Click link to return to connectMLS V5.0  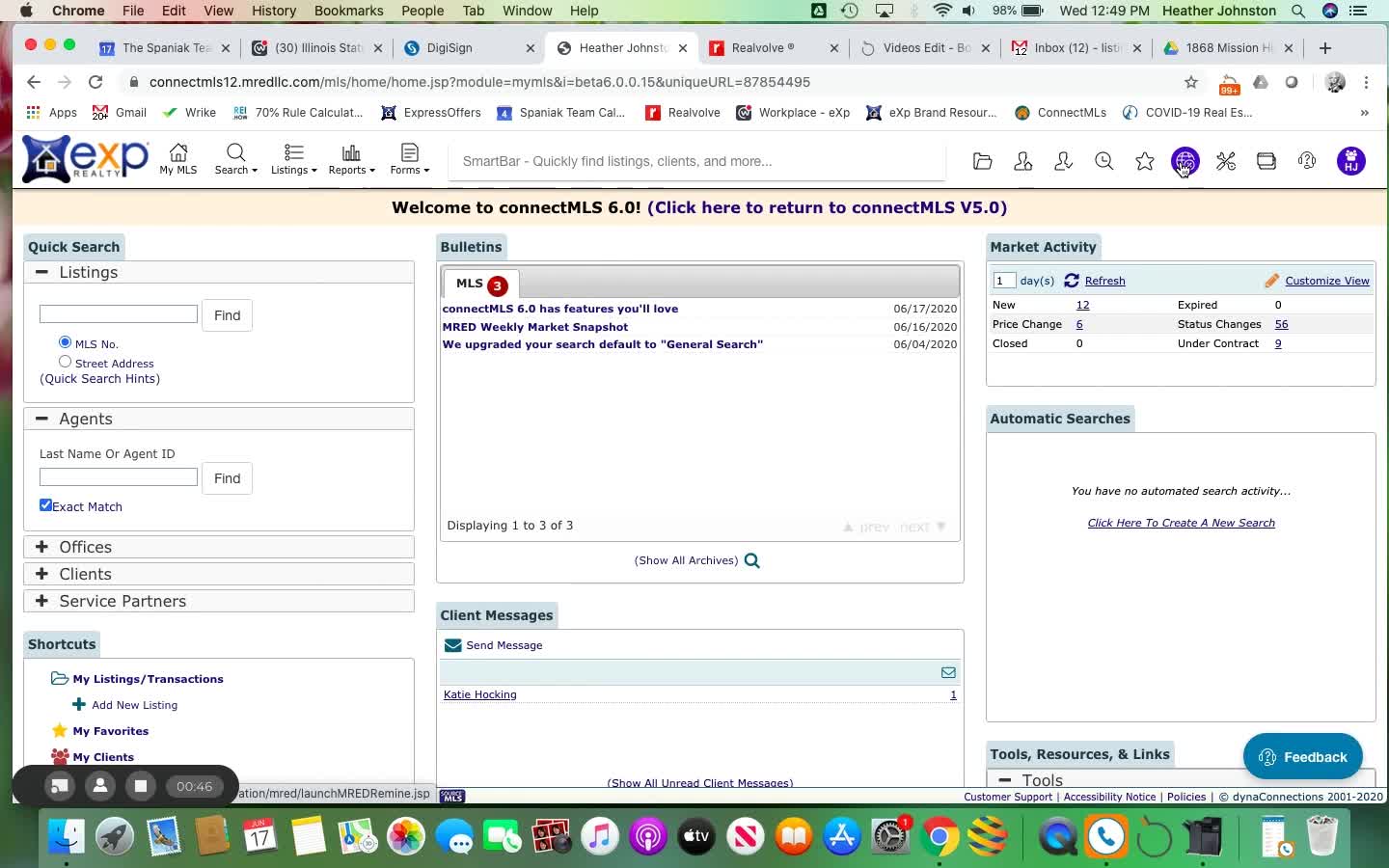tap(827, 207)
